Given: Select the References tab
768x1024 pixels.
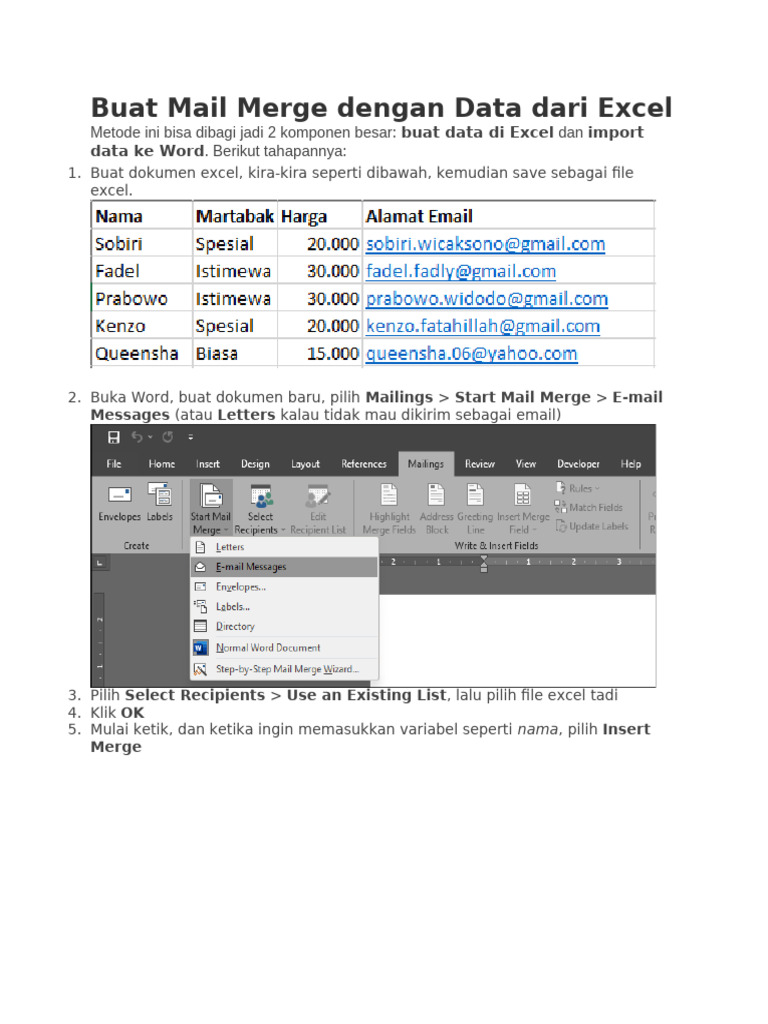Looking at the screenshot, I should [364, 464].
